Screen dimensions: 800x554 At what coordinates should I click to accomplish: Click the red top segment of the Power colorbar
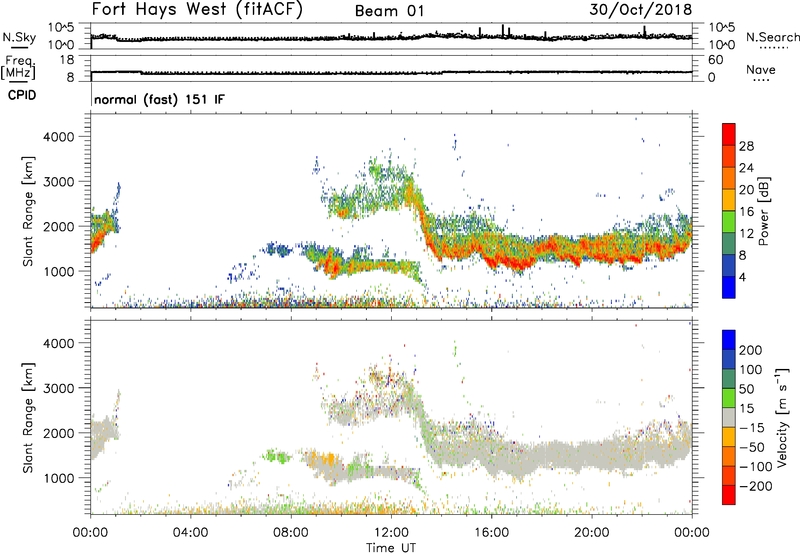pos(729,135)
